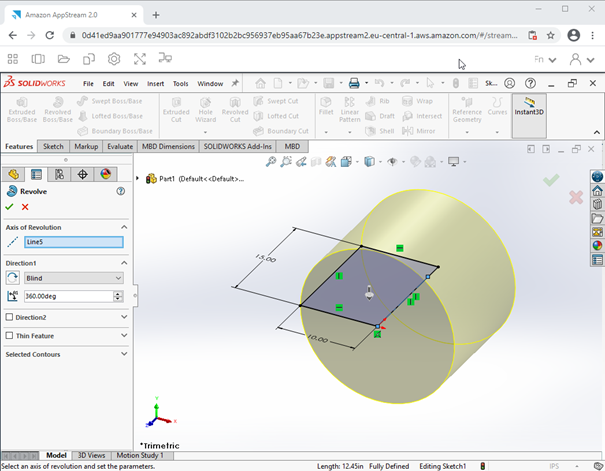The image size is (605, 471).
Task: Open the 3D Views bottom tab
Action: 91,456
